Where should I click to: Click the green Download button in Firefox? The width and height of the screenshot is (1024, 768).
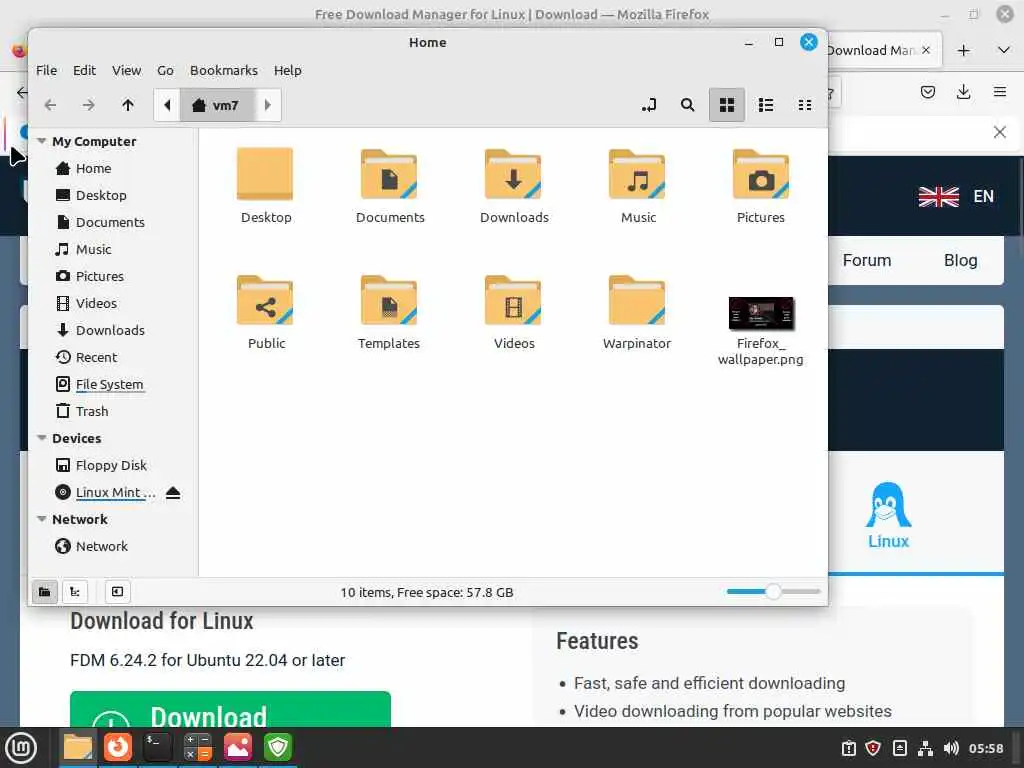click(x=231, y=709)
